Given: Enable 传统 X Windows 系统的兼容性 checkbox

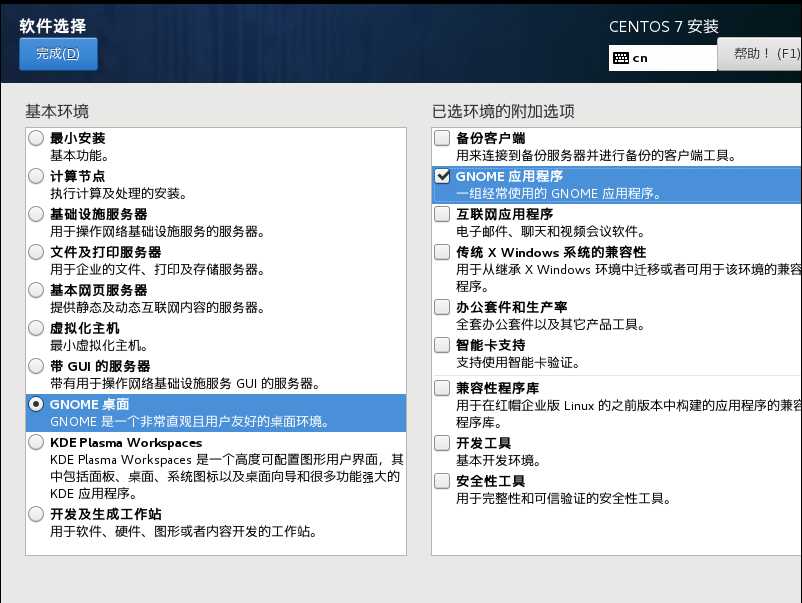Looking at the screenshot, I should (x=442, y=252).
